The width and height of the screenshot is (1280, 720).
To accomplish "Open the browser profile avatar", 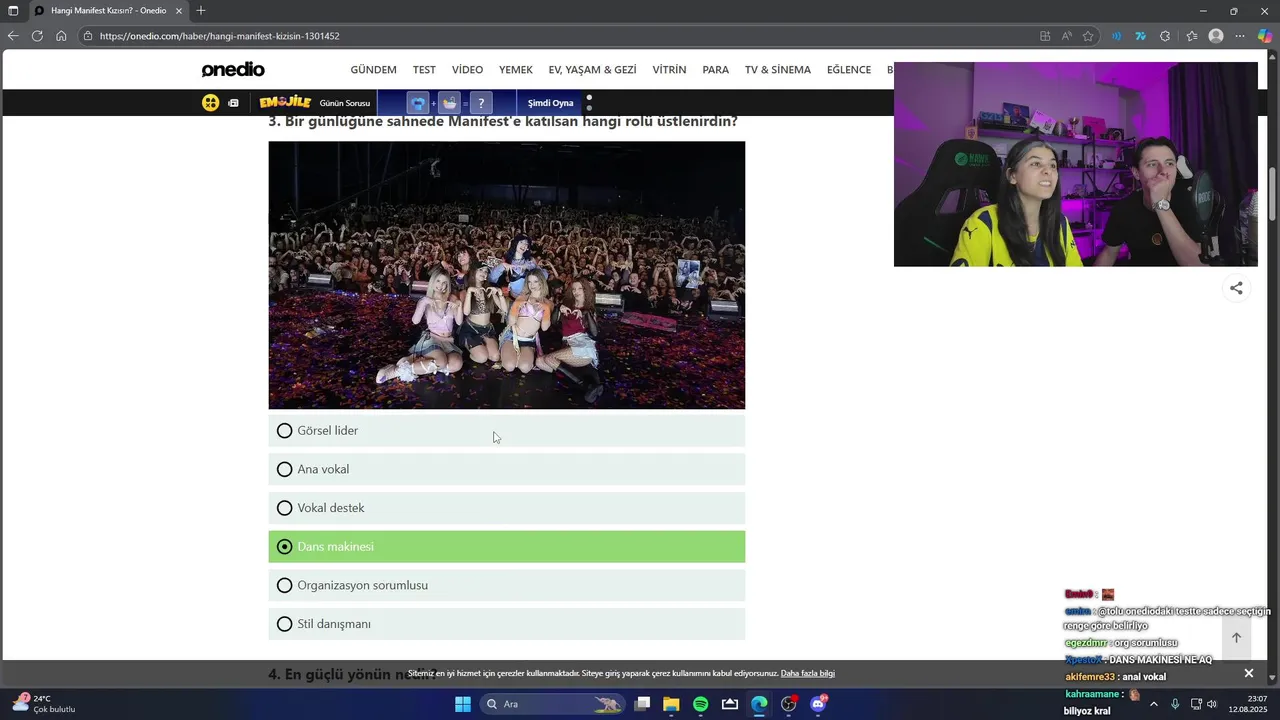I will pos(1216,36).
